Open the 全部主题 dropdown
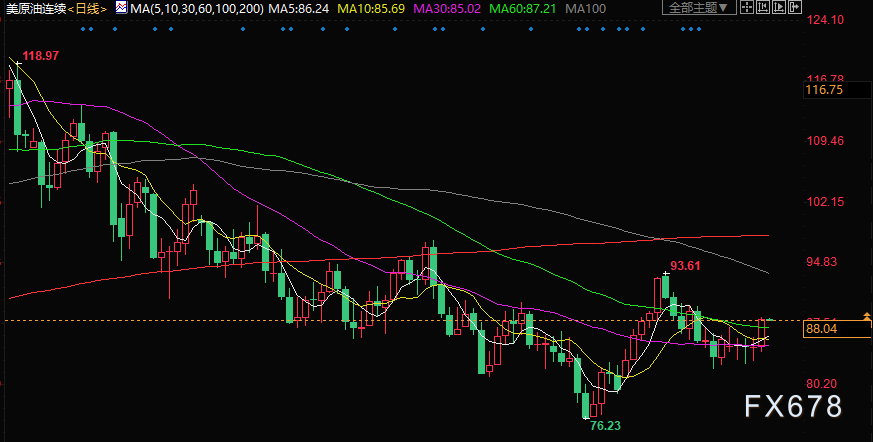The image size is (873, 442). (x=695, y=8)
